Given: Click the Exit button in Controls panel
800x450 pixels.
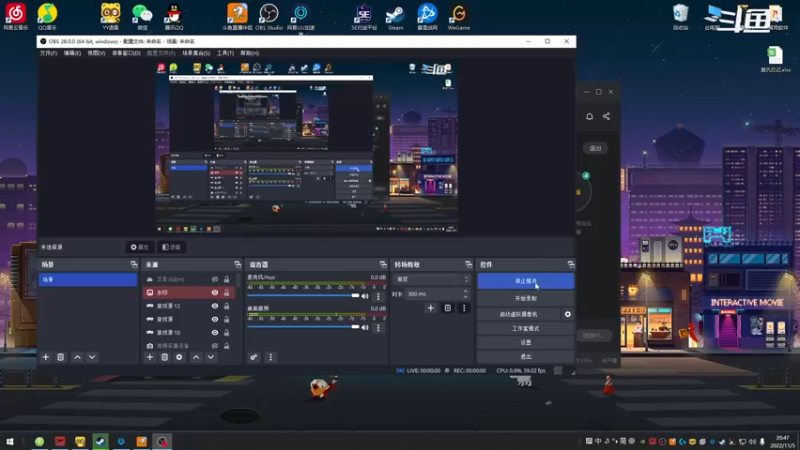Looking at the screenshot, I should 526,356.
